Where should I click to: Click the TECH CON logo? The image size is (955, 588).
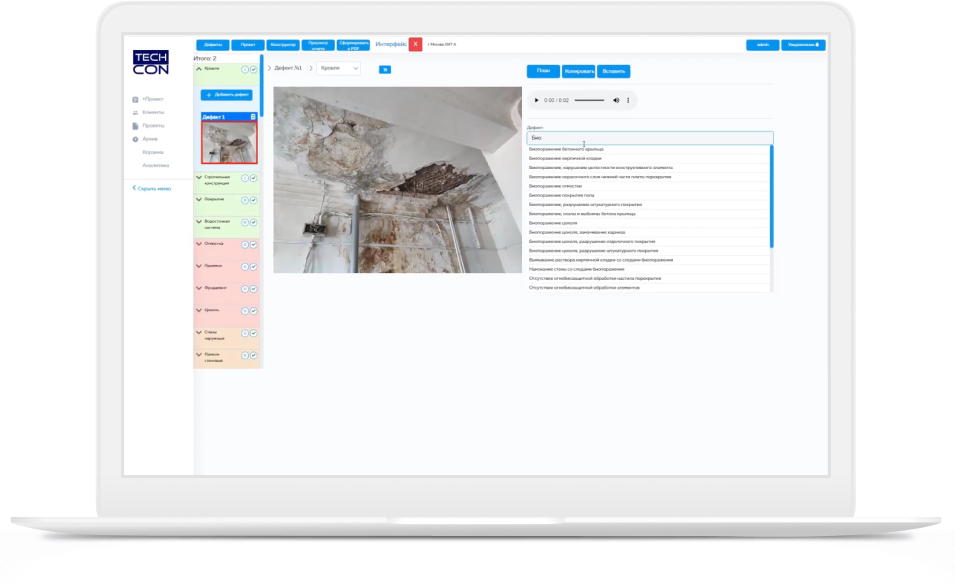tap(150, 63)
